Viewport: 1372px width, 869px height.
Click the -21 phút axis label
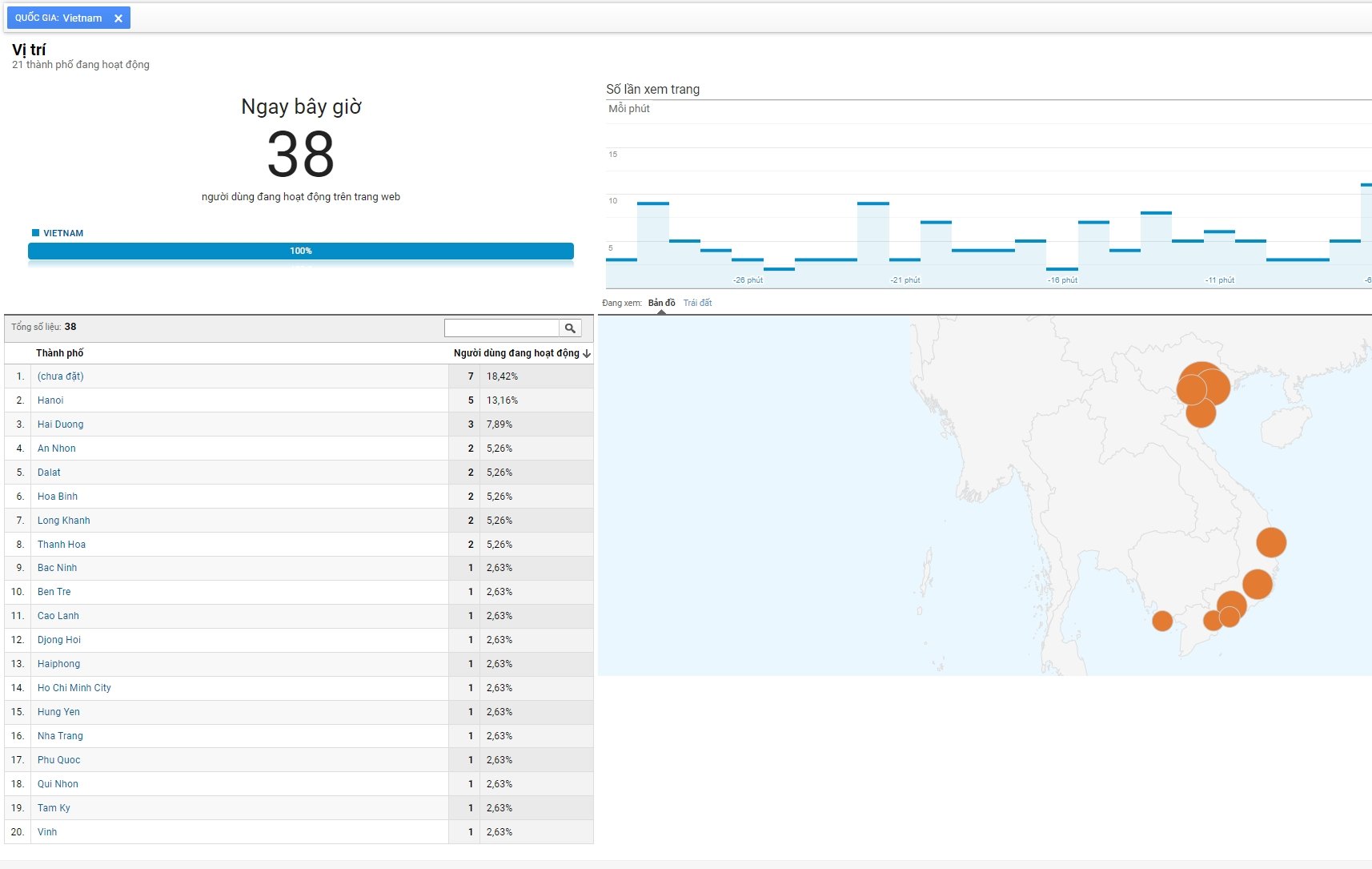click(905, 280)
